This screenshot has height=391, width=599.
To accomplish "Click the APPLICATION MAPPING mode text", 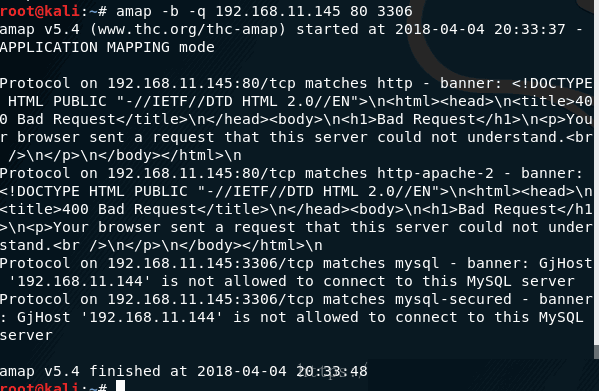I will click(x=107, y=47).
